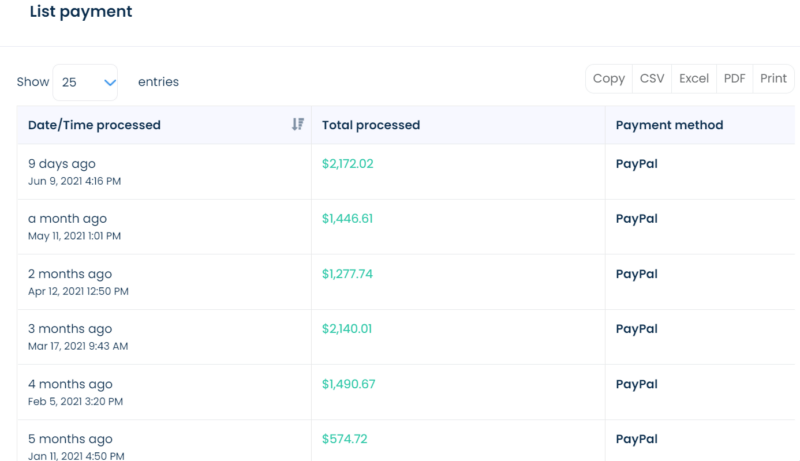Screen dimensions: 800x461
Task: Select the row dated May 11, 2021
Action: pos(74,236)
